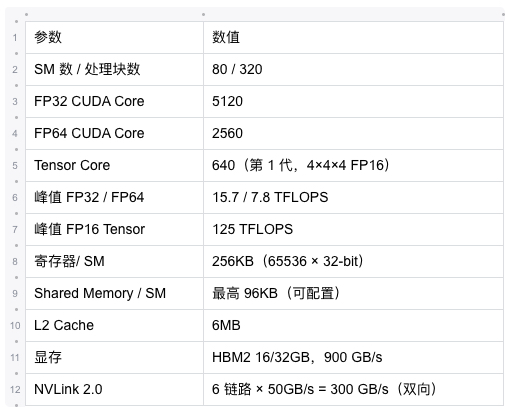Select the header cell labeled 数值
Viewport: 508px width, 411px height.
[353, 37]
